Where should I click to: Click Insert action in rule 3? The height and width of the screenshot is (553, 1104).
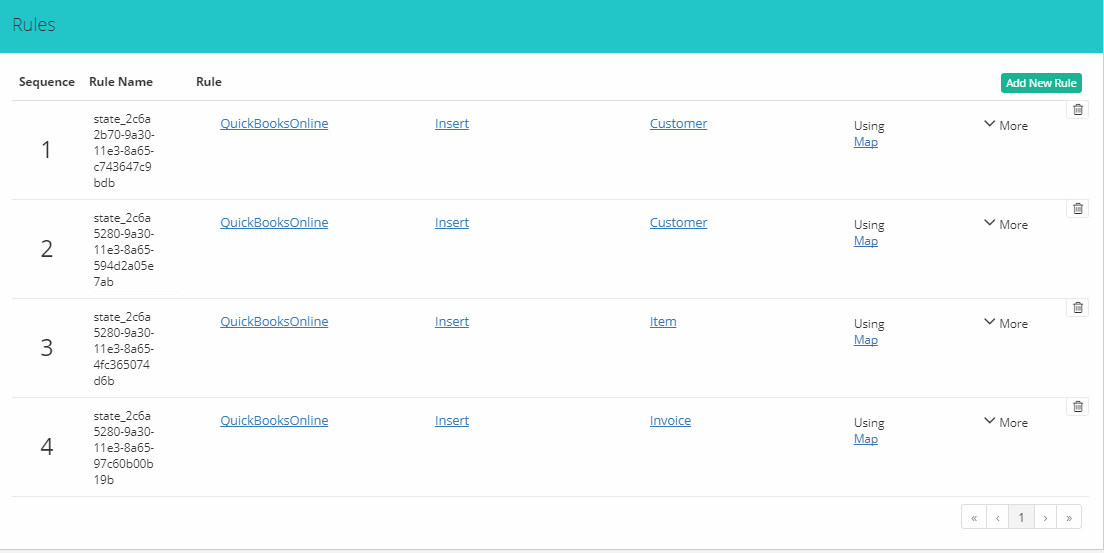point(451,322)
